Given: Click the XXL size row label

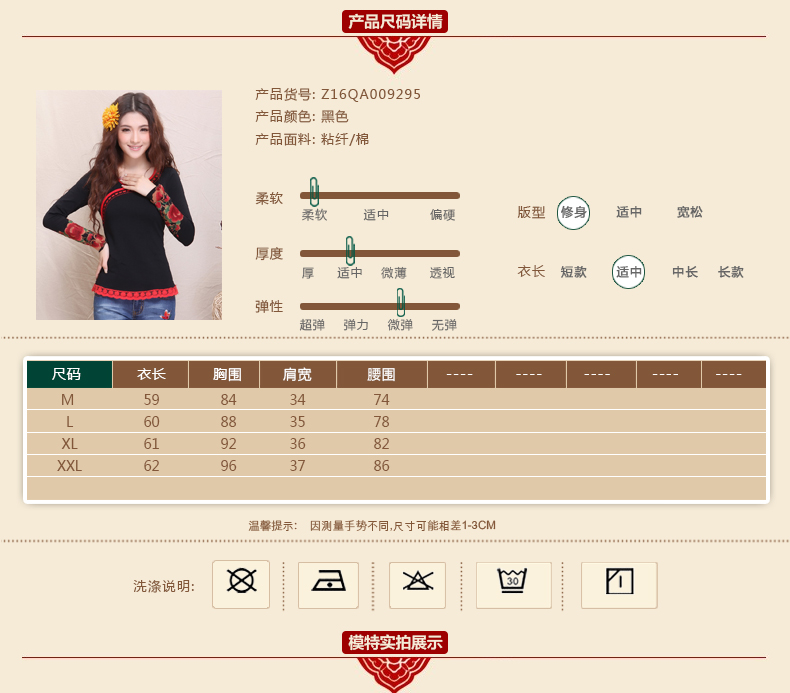Looking at the screenshot, I should [69, 466].
